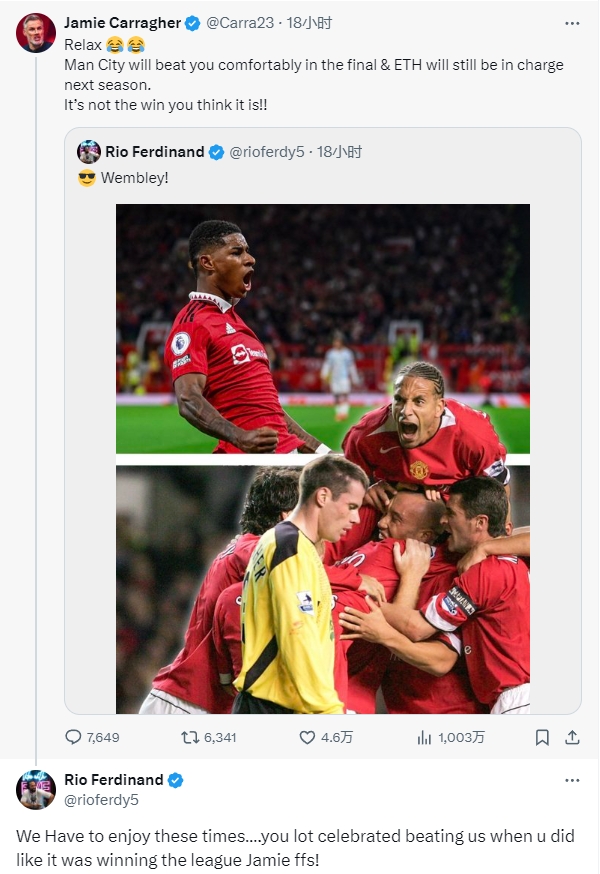Click the @rioferdy5 handle under reply
Image resolution: width=600 pixels, height=874 pixels.
click(x=101, y=800)
